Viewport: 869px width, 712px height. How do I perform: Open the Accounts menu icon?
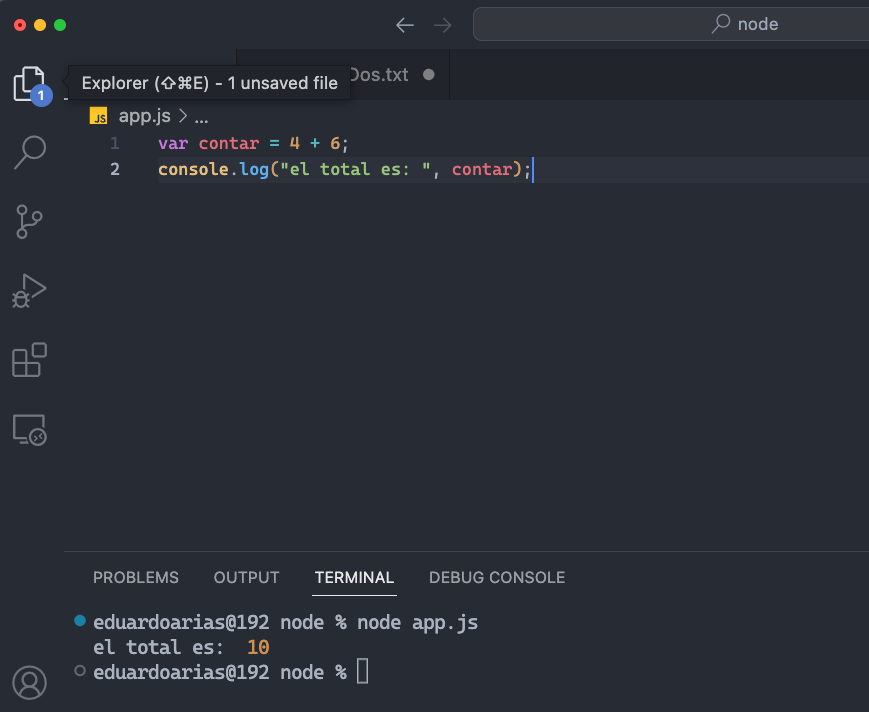(29, 683)
